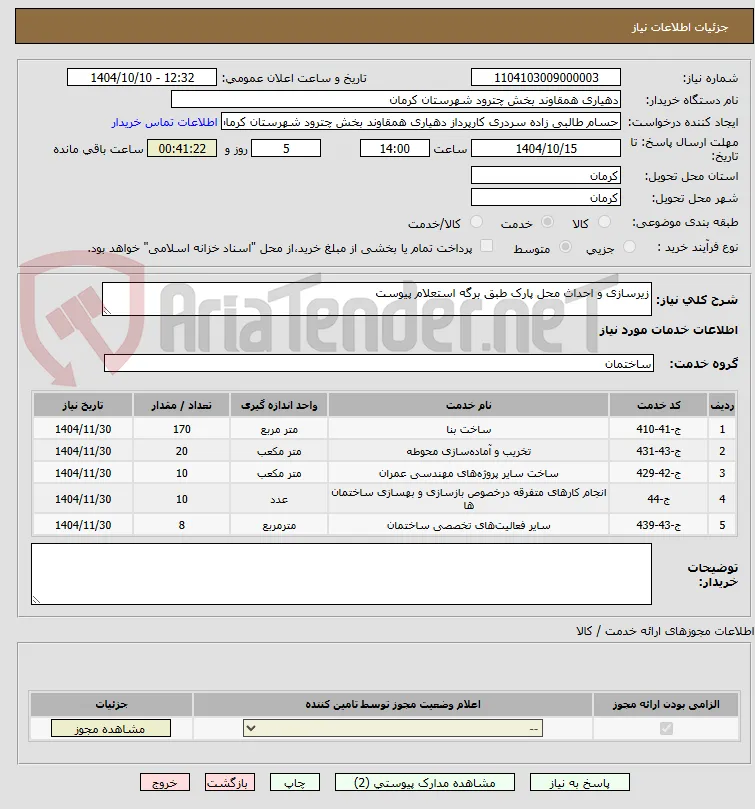Click the نام خدمت column header
The width and height of the screenshot is (755, 809).
(x=468, y=405)
